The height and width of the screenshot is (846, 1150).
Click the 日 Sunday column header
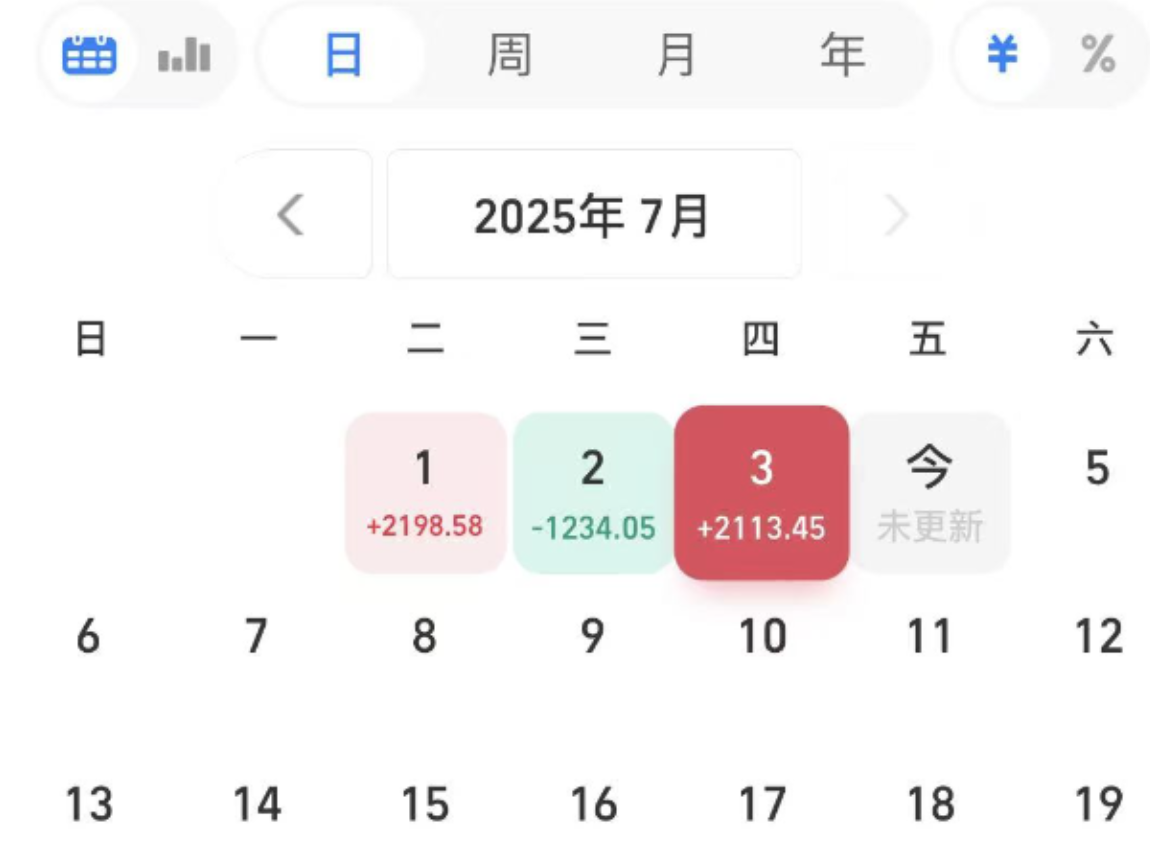point(91,339)
